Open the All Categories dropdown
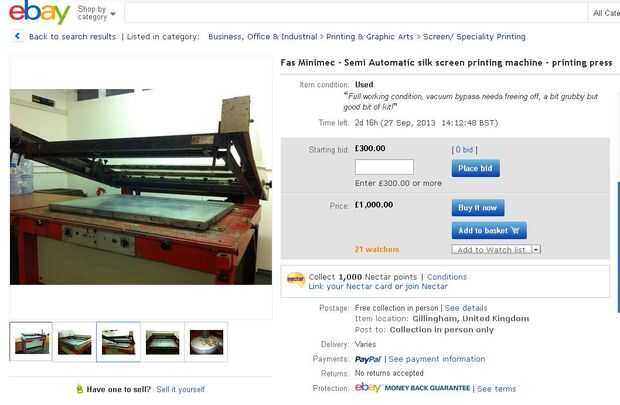620x405 pixels. tap(605, 13)
